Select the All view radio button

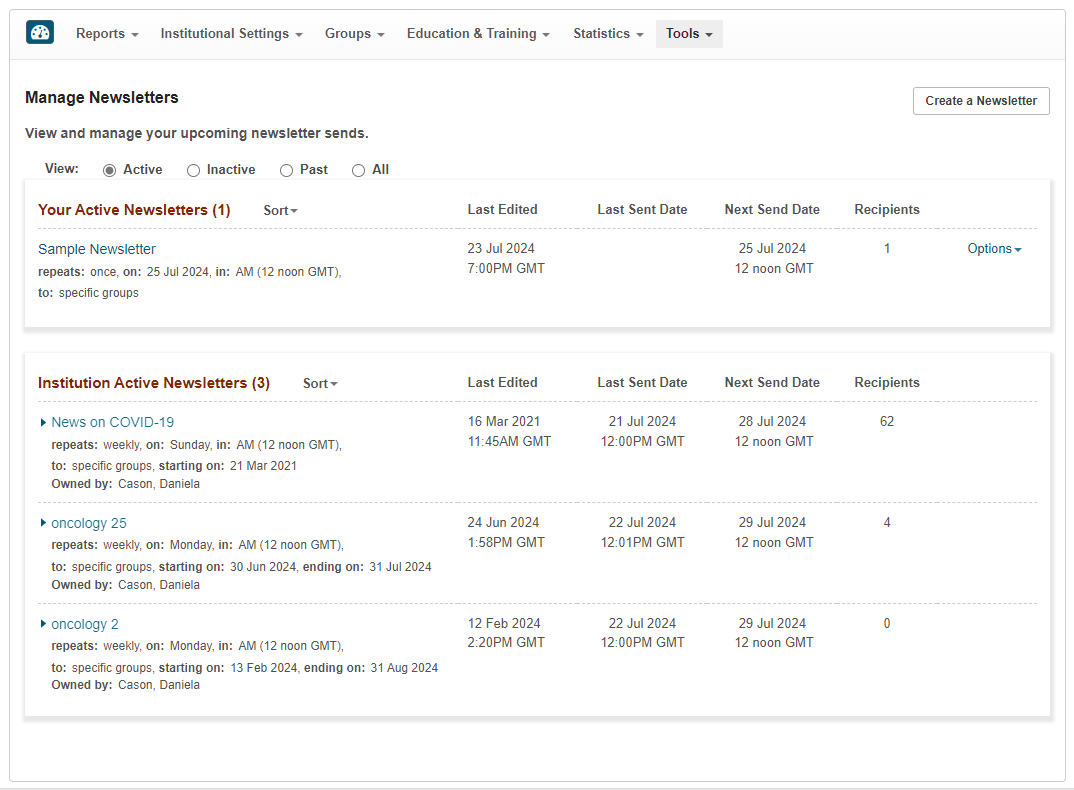[358, 170]
